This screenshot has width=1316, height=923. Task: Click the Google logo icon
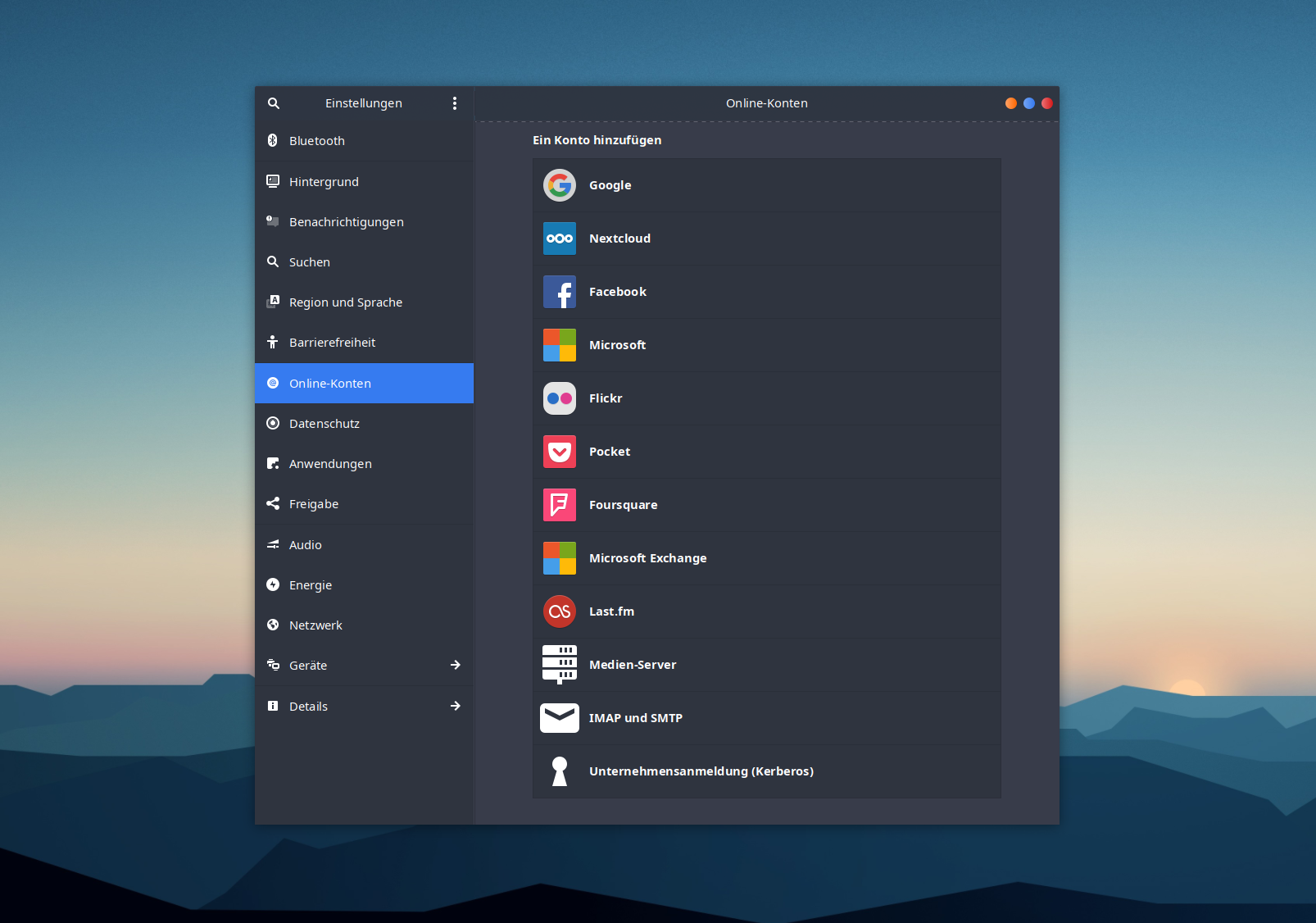(560, 185)
